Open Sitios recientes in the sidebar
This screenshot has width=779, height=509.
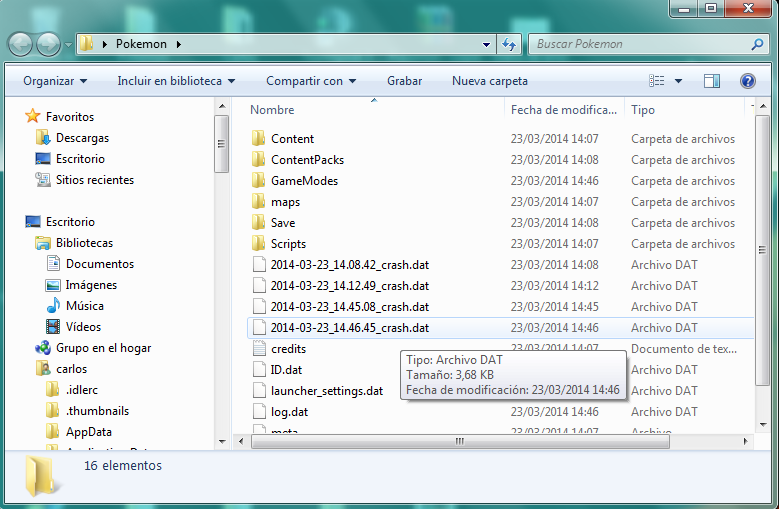click(x=95, y=180)
